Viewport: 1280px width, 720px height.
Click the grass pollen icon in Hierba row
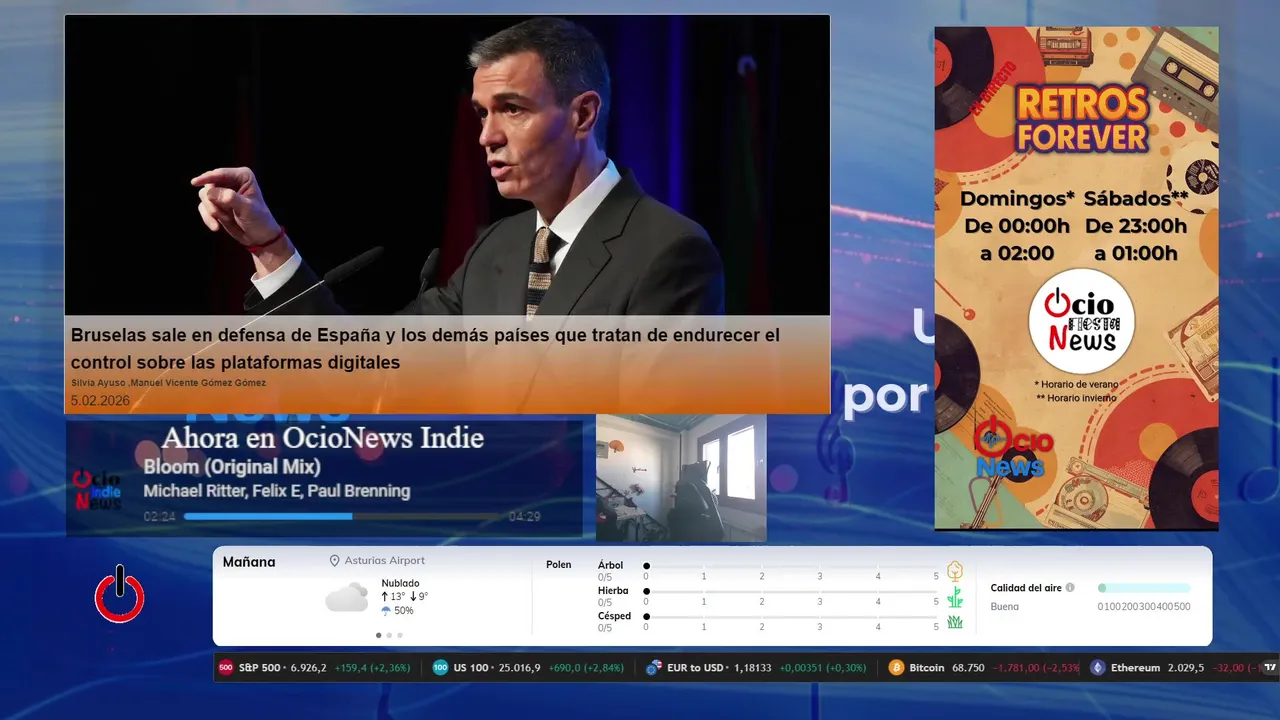point(955,597)
